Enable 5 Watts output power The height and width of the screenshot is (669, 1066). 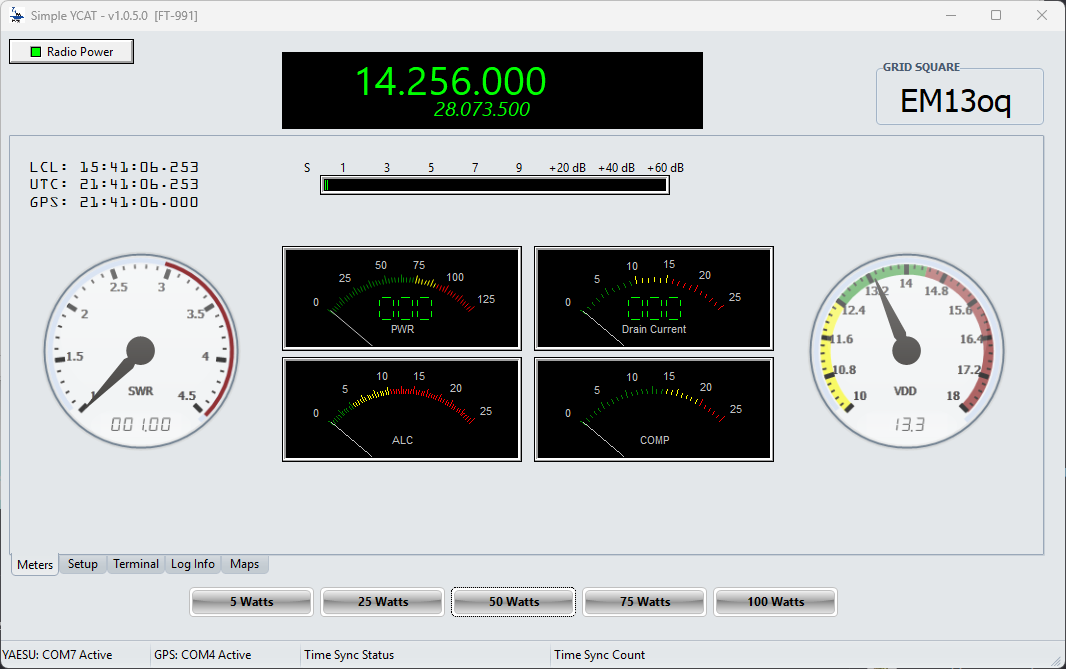pos(251,601)
